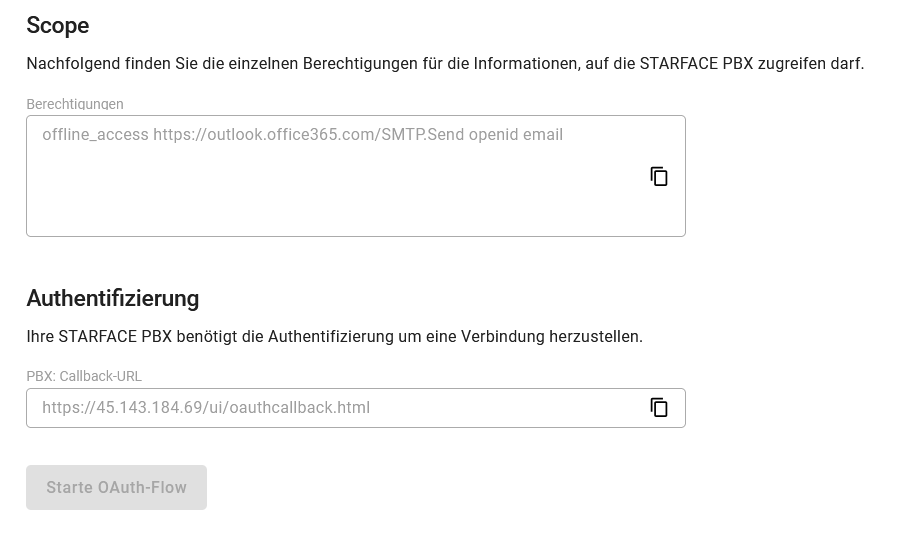Focus the Berechtigungen text area
This screenshot has height=535, width=911.
coord(356,176)
